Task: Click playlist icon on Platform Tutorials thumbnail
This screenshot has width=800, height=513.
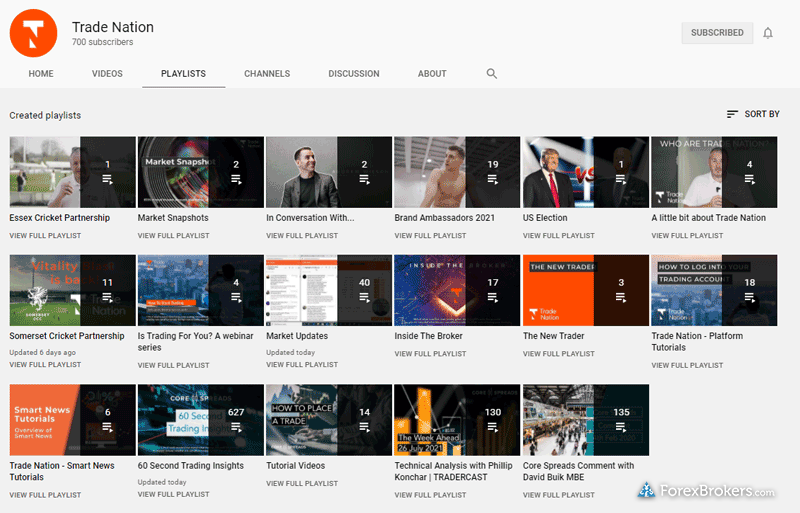Action: click(749, 297)
